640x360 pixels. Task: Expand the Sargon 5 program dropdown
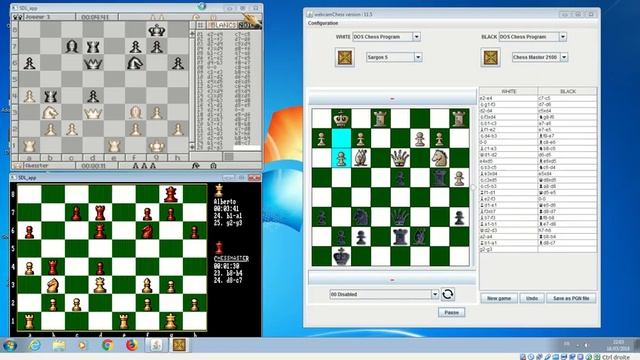(x=418, y=57)
